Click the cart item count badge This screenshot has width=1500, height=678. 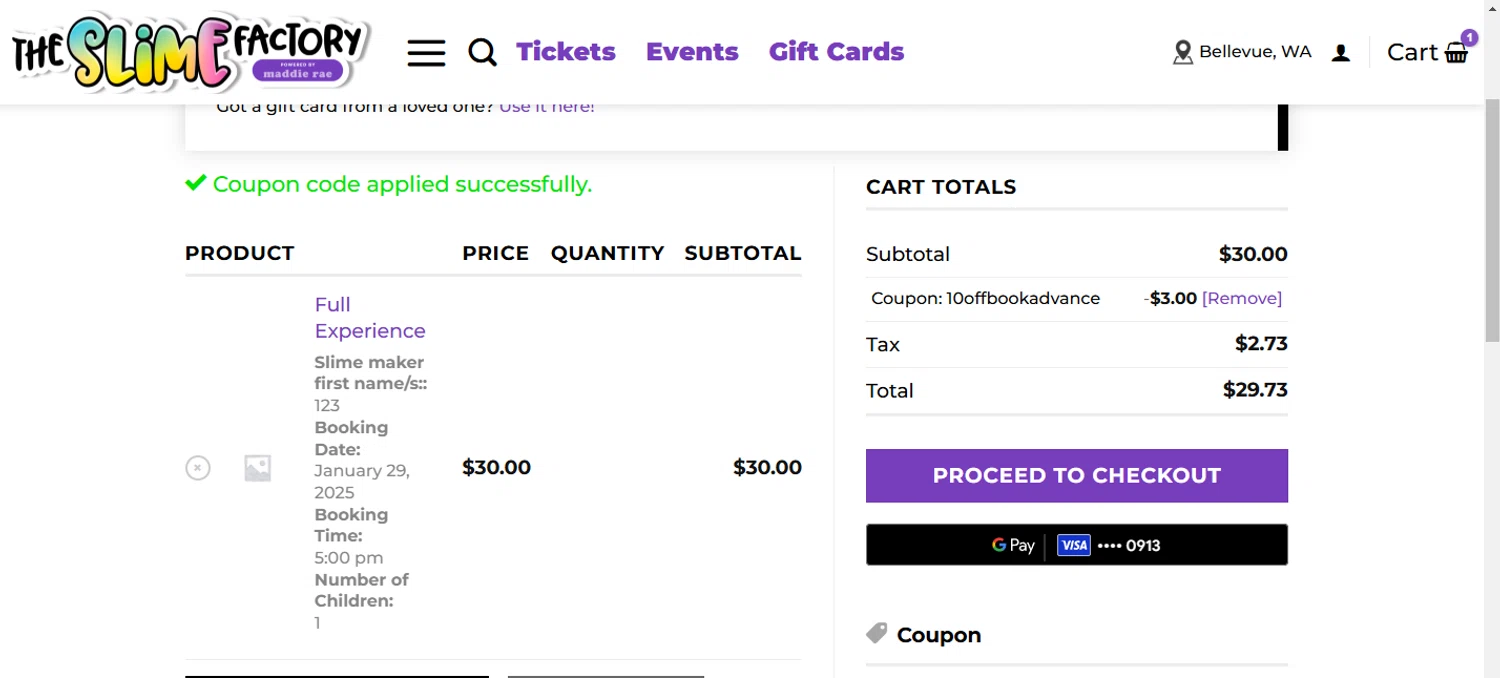pos(1469,38)
